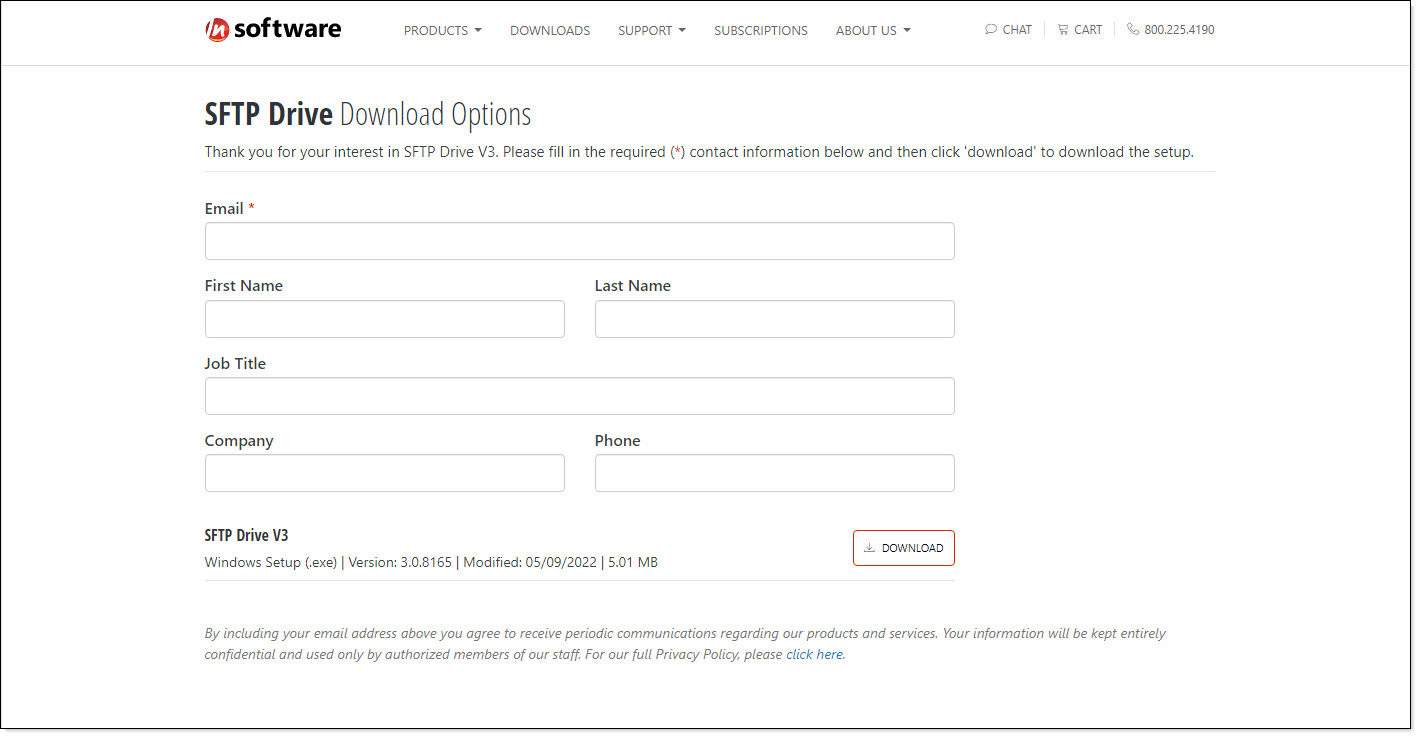Open Privacy Policy 'click here' link
1419x737 pixels.
pyautogui.click(x=814, y=655)
